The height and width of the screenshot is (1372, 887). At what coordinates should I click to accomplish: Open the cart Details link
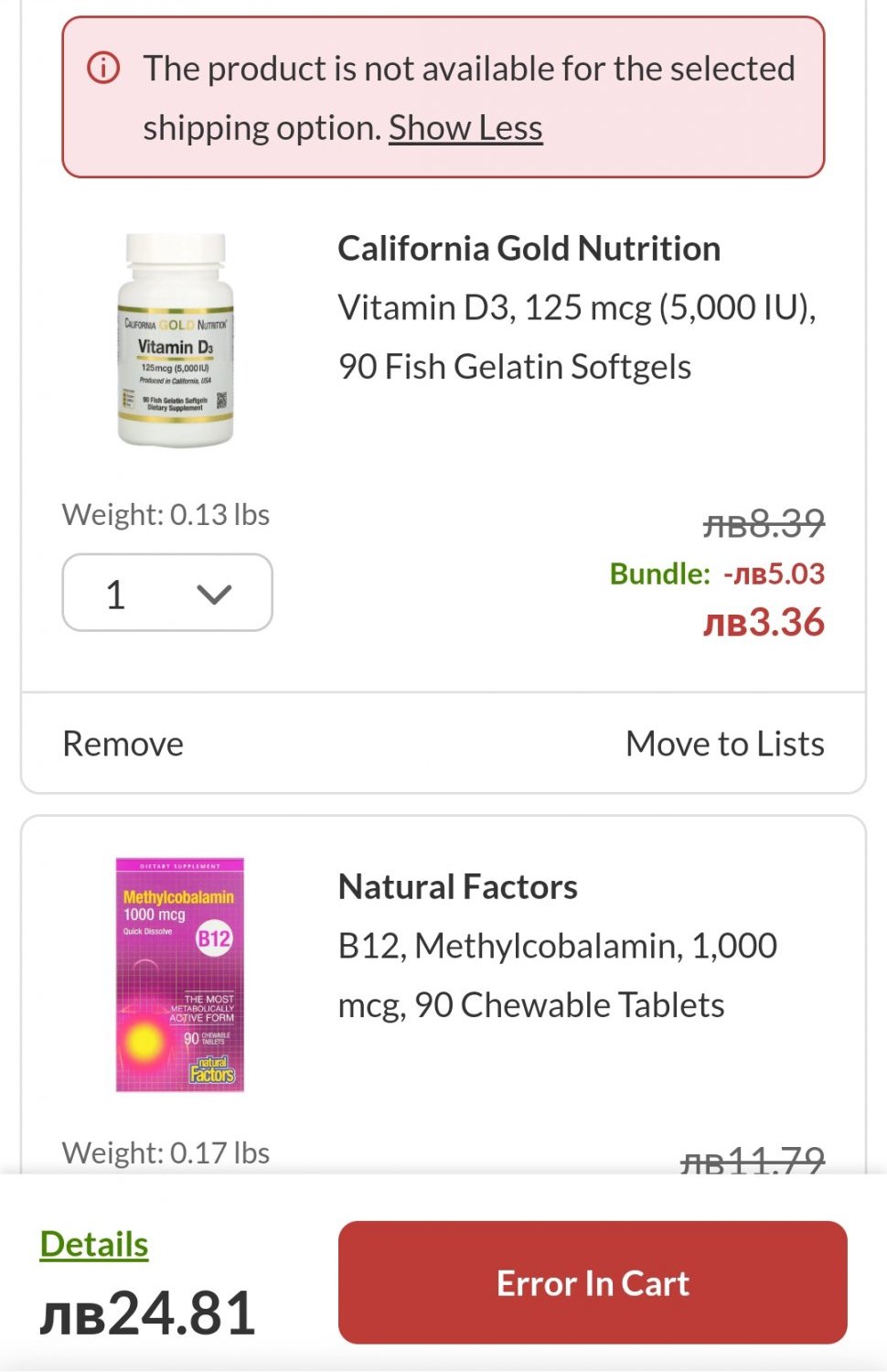tap(94, 1244)
